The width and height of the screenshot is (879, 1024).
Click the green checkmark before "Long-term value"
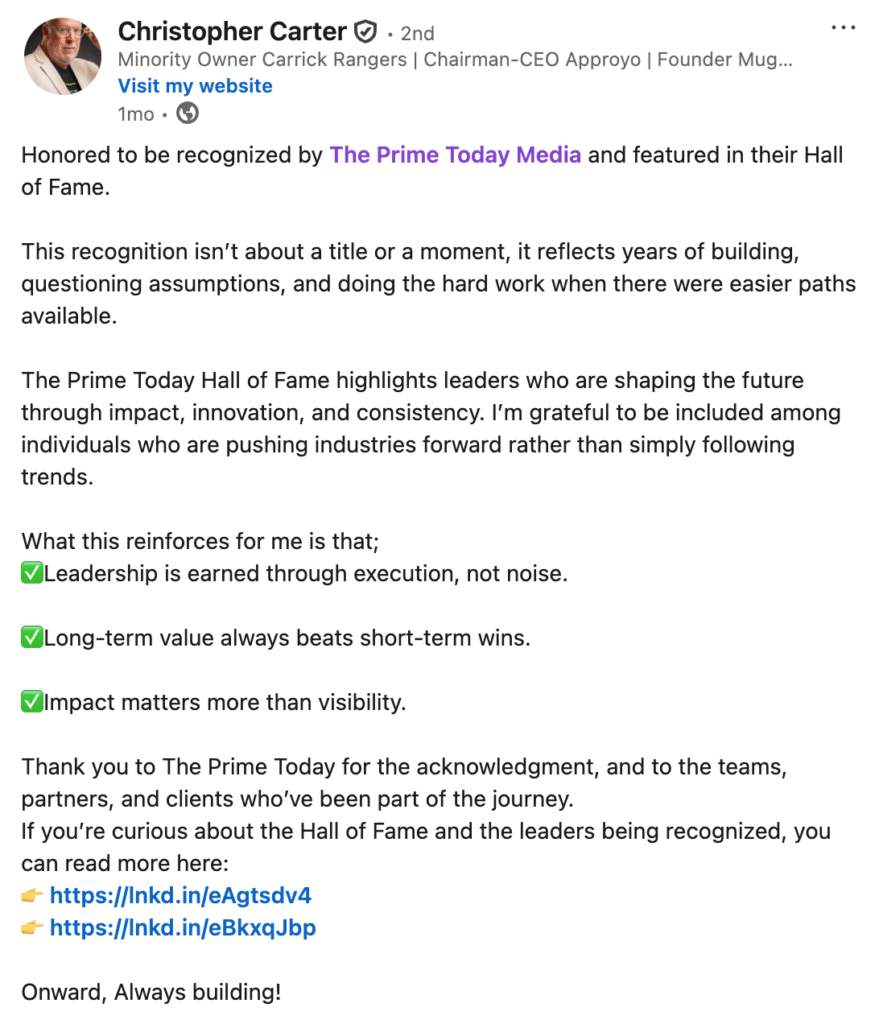[32, 638]
